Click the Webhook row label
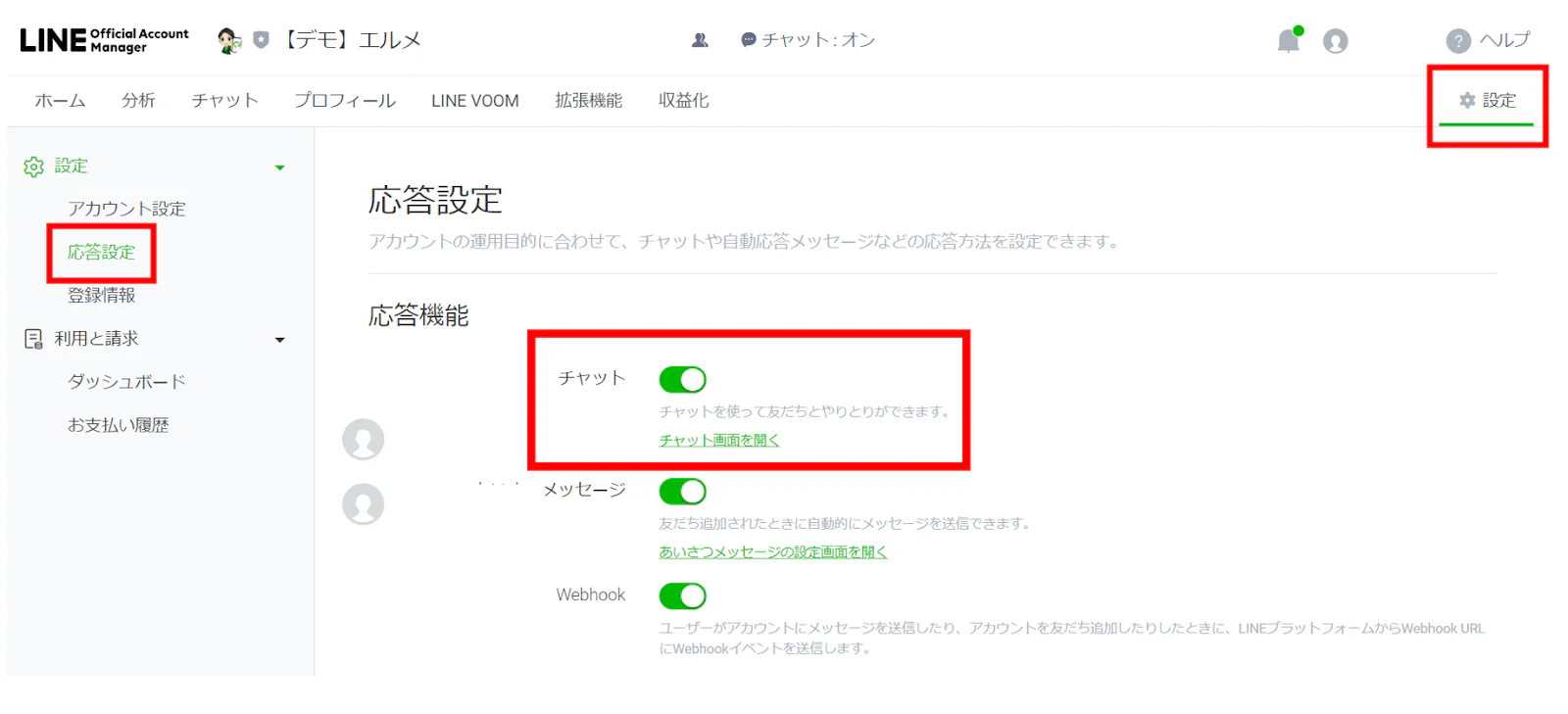1568x714 pixels. click(591, 595)
